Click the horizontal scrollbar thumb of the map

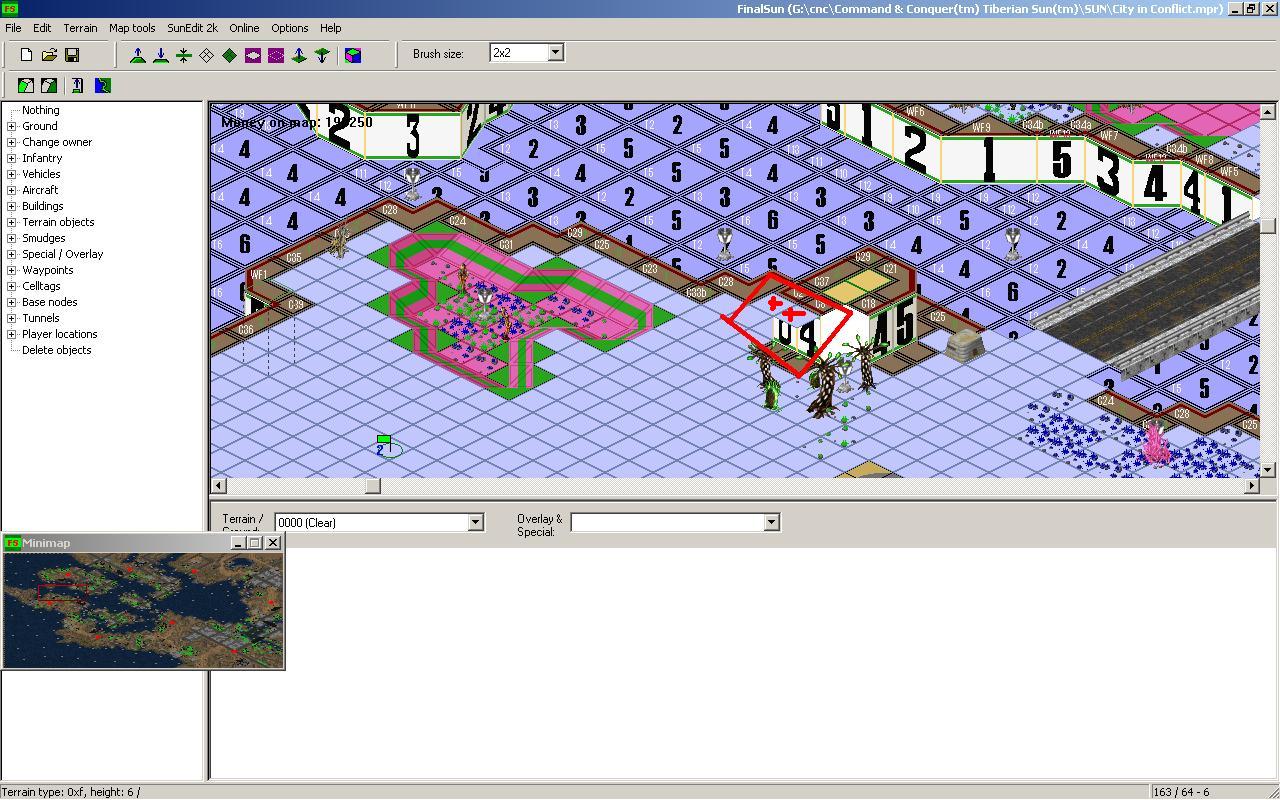tap(372, 485)
